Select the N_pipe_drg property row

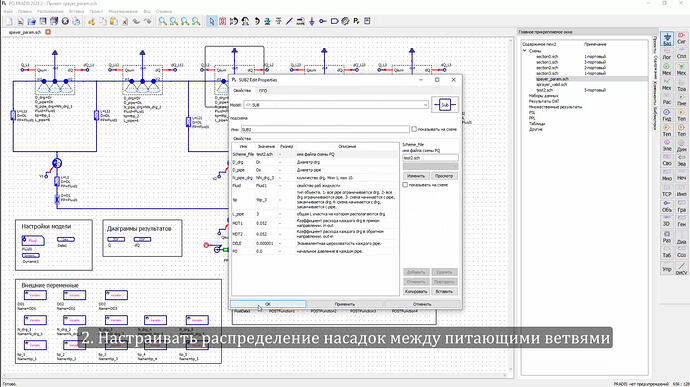point(315,178)
